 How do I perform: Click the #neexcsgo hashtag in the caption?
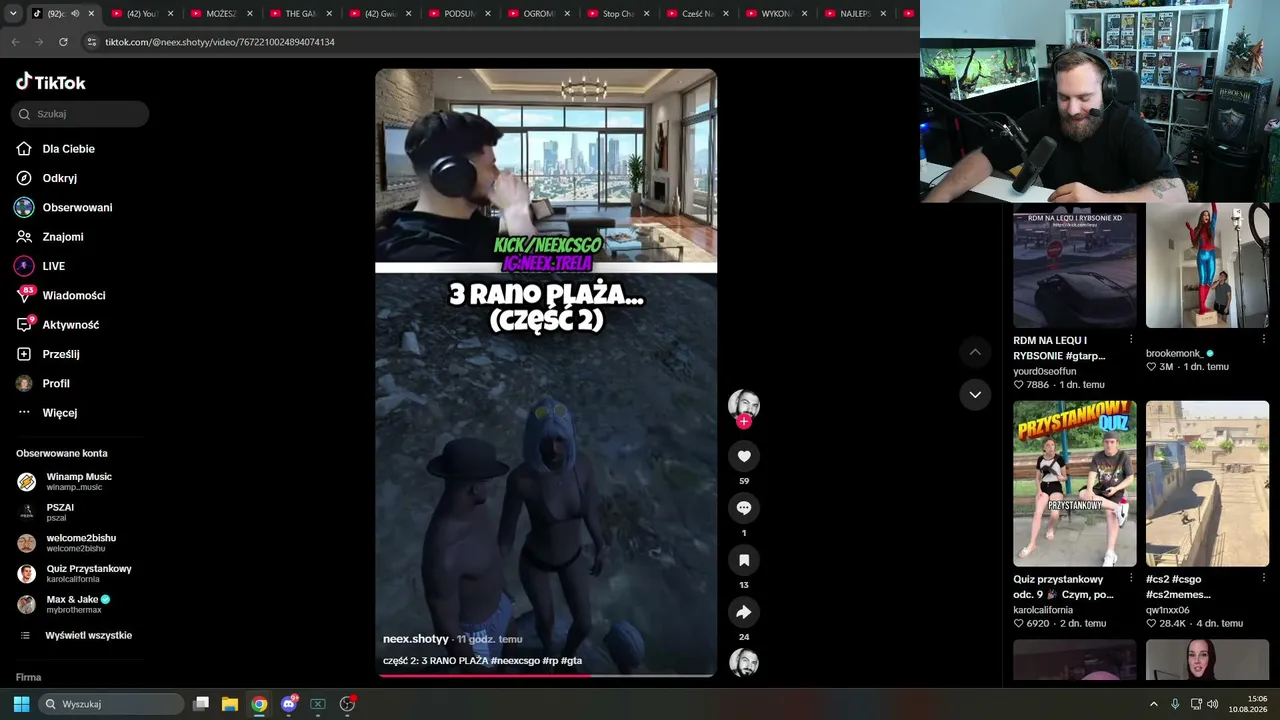point(516,661)
